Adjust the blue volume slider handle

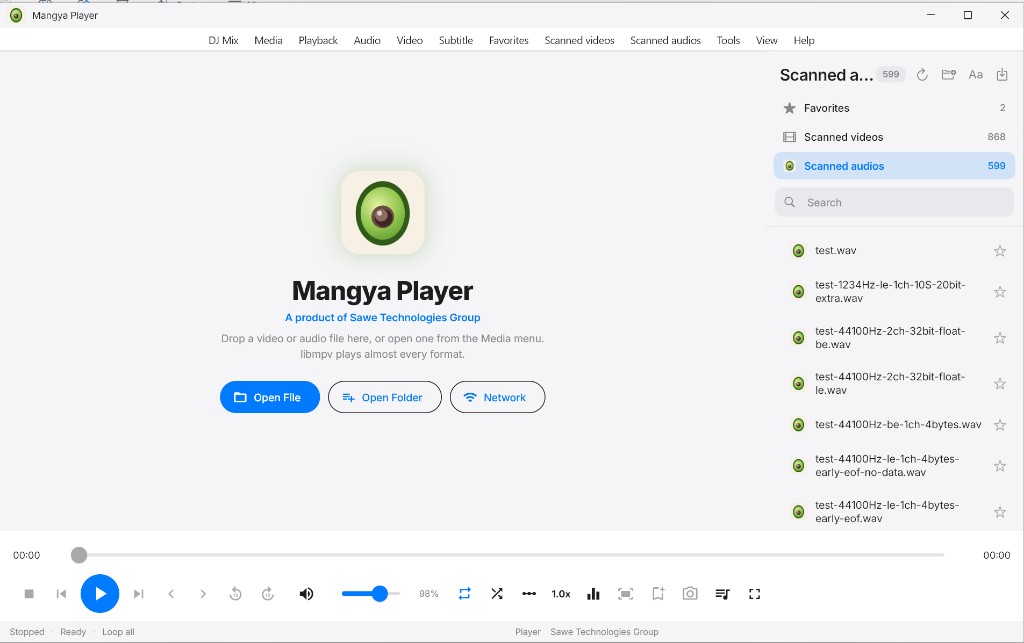(379, 593)
